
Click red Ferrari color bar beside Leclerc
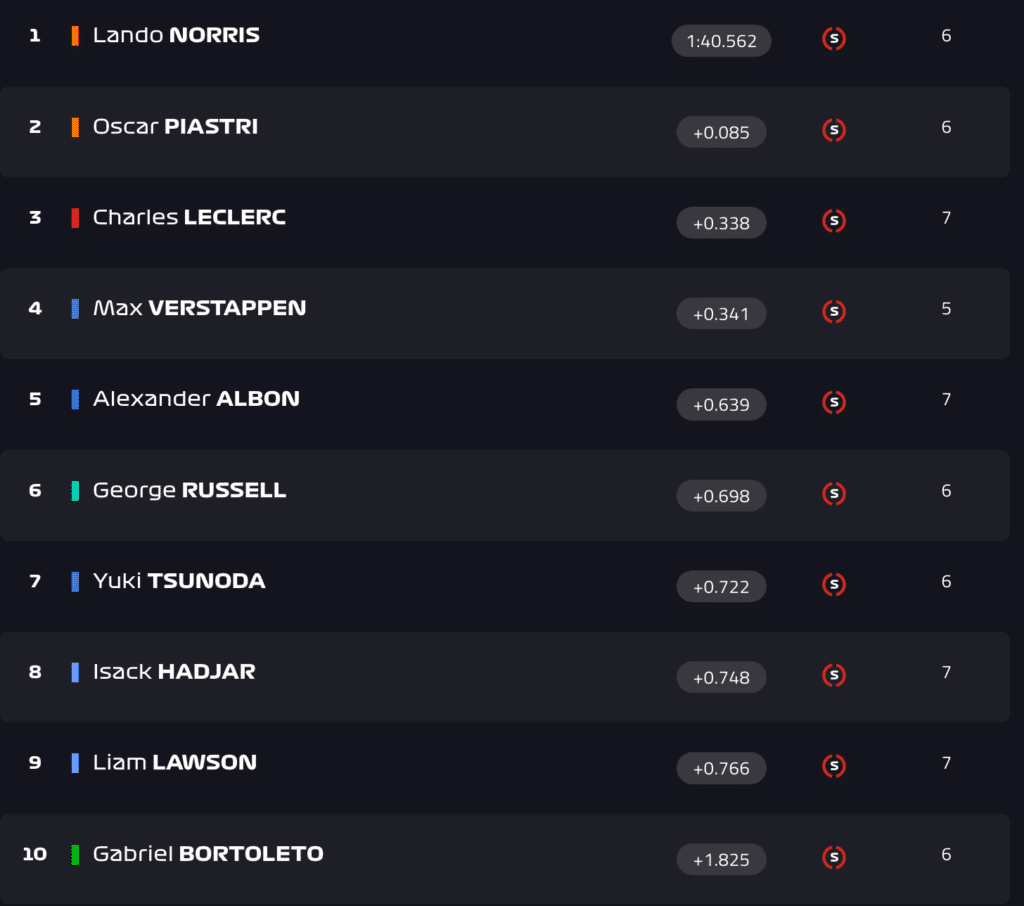tap(75, 218)
